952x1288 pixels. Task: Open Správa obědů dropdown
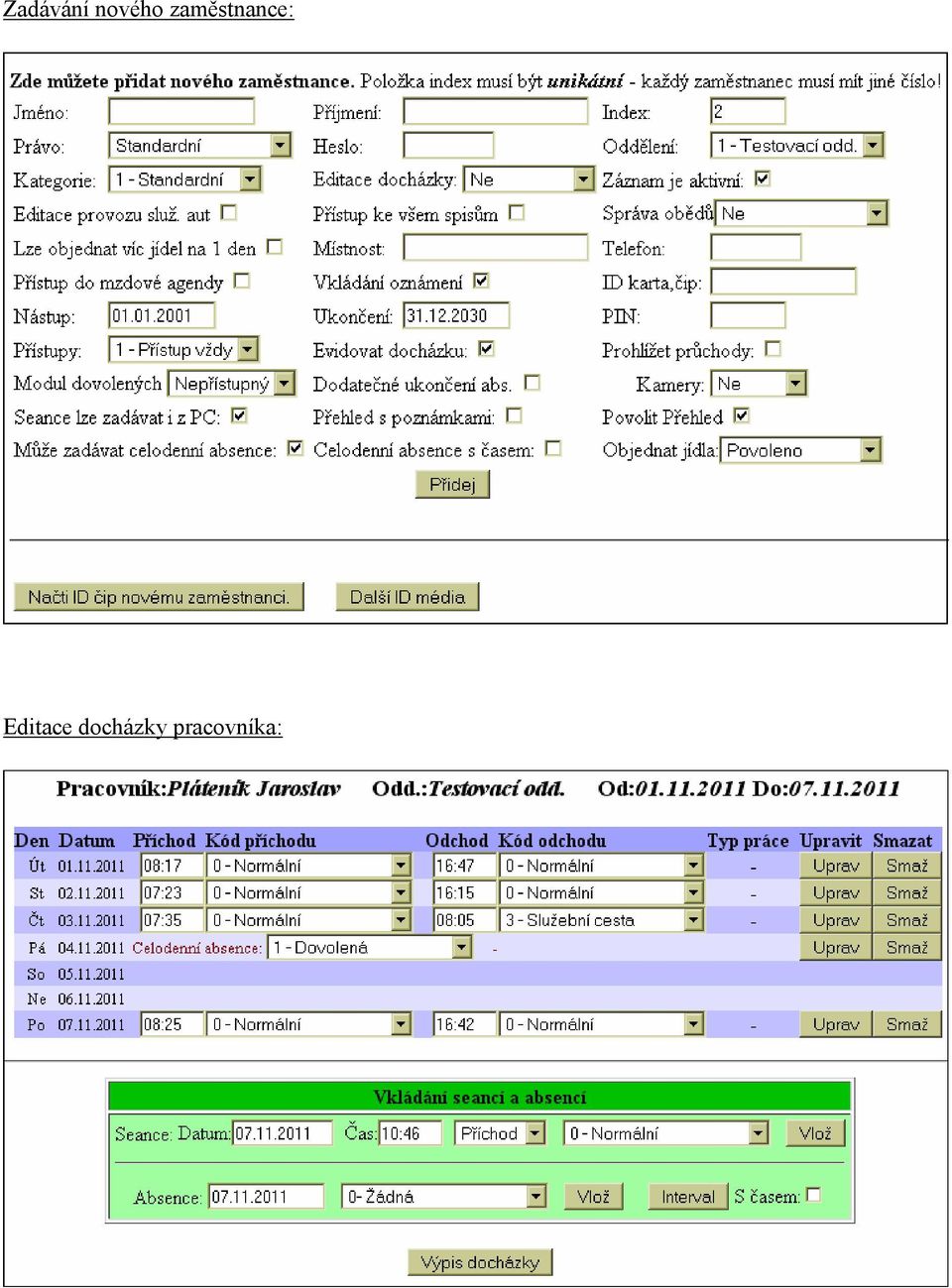click(801, 213)
